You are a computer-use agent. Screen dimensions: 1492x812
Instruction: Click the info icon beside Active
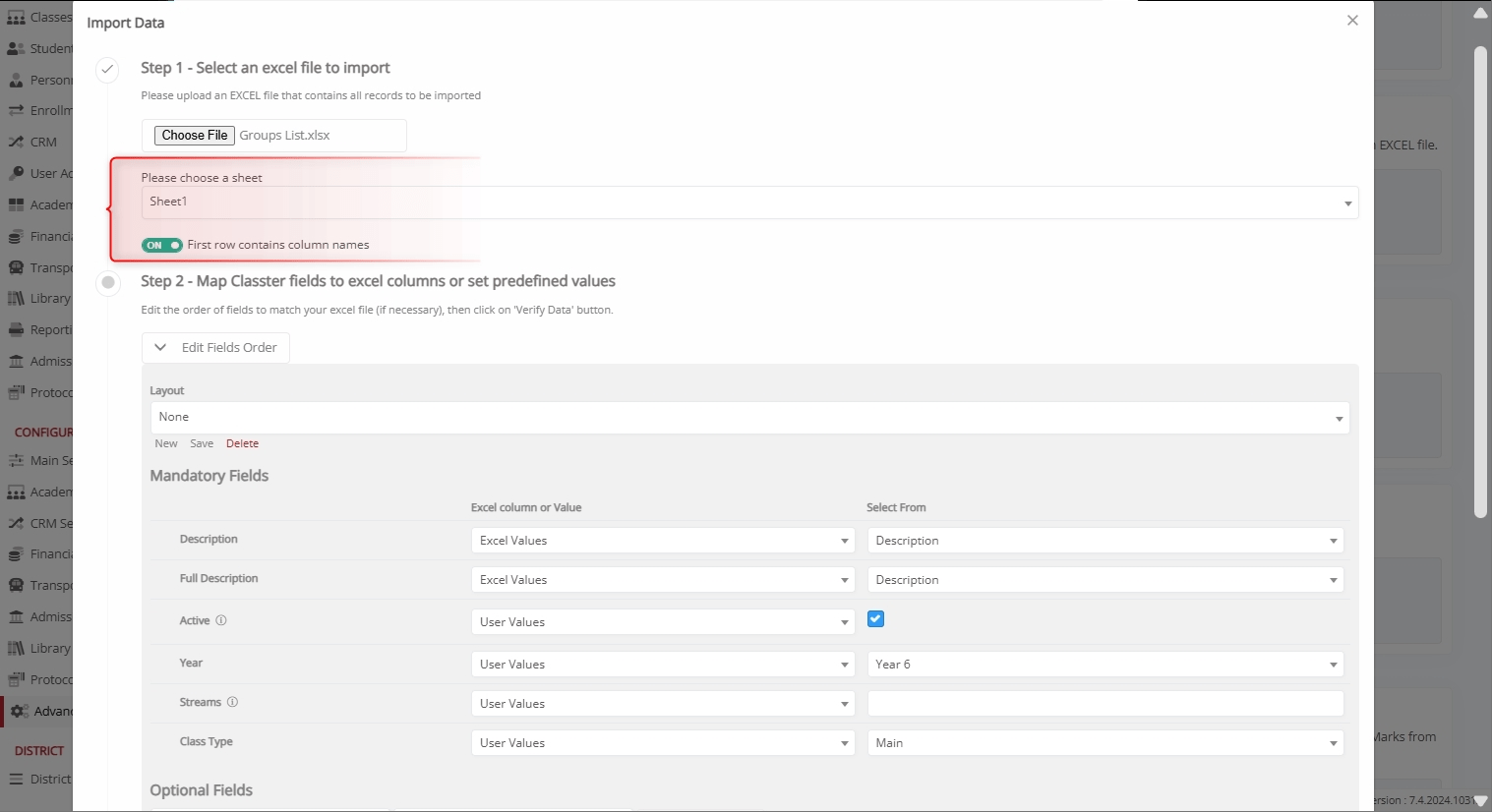point(221,621)
